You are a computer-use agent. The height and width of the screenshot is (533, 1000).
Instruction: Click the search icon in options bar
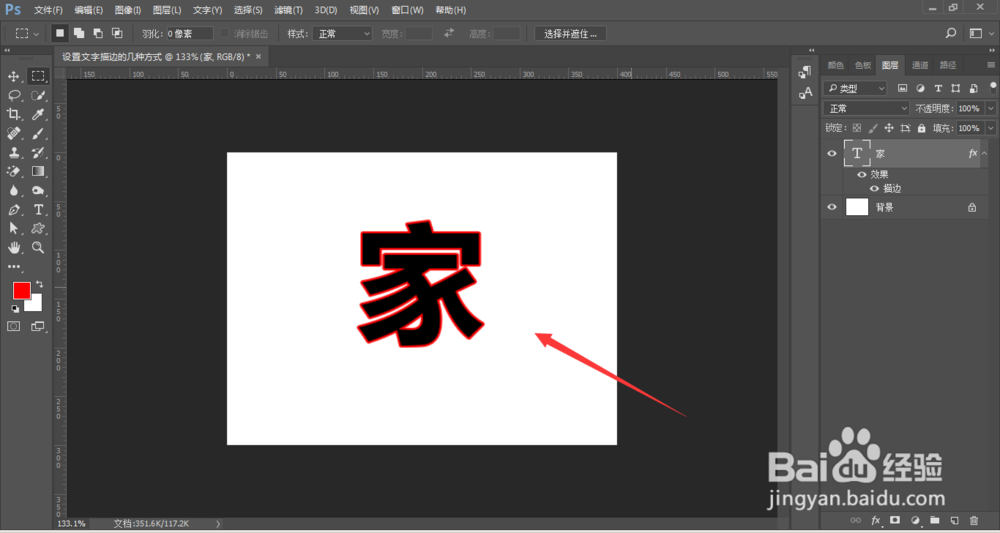[x=951, y=33]
